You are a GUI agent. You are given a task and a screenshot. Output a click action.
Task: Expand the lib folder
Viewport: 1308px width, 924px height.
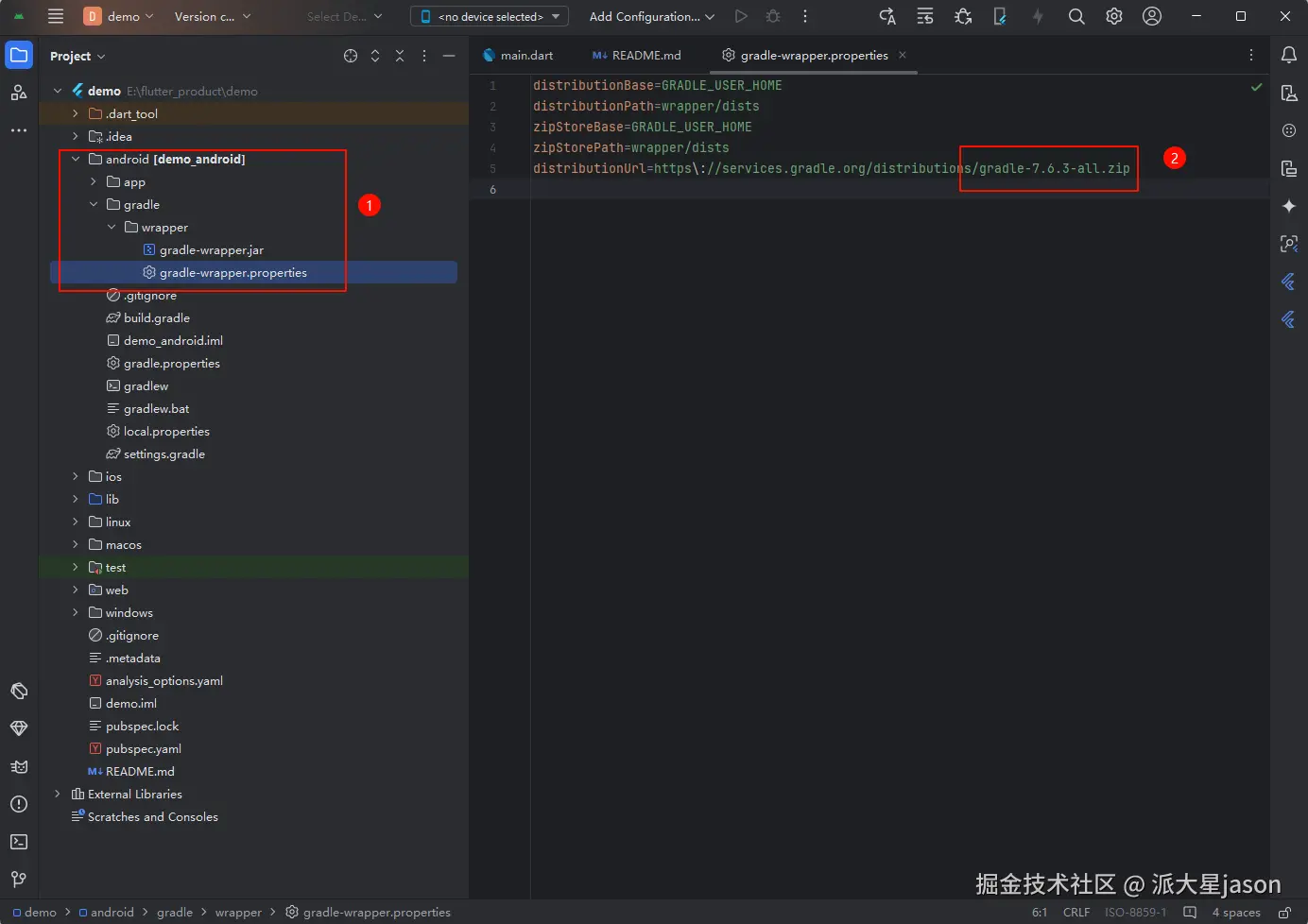[x=76, y=499]
